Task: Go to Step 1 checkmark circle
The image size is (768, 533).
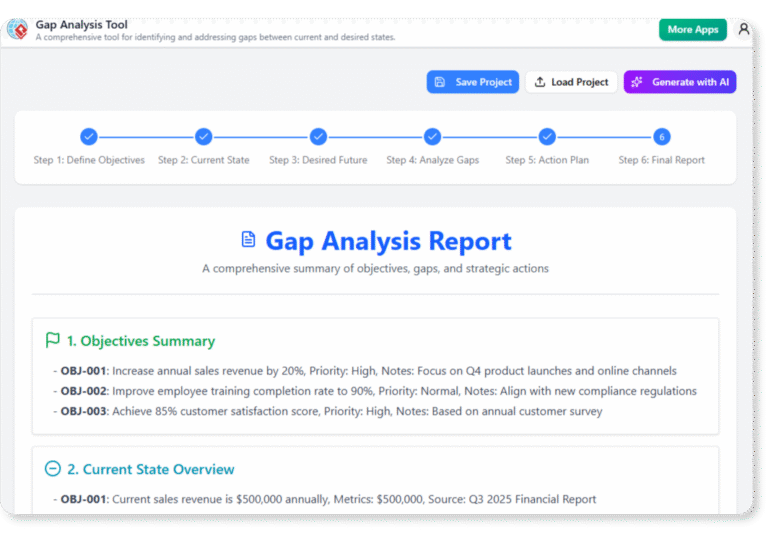Action: coord(89,137)
